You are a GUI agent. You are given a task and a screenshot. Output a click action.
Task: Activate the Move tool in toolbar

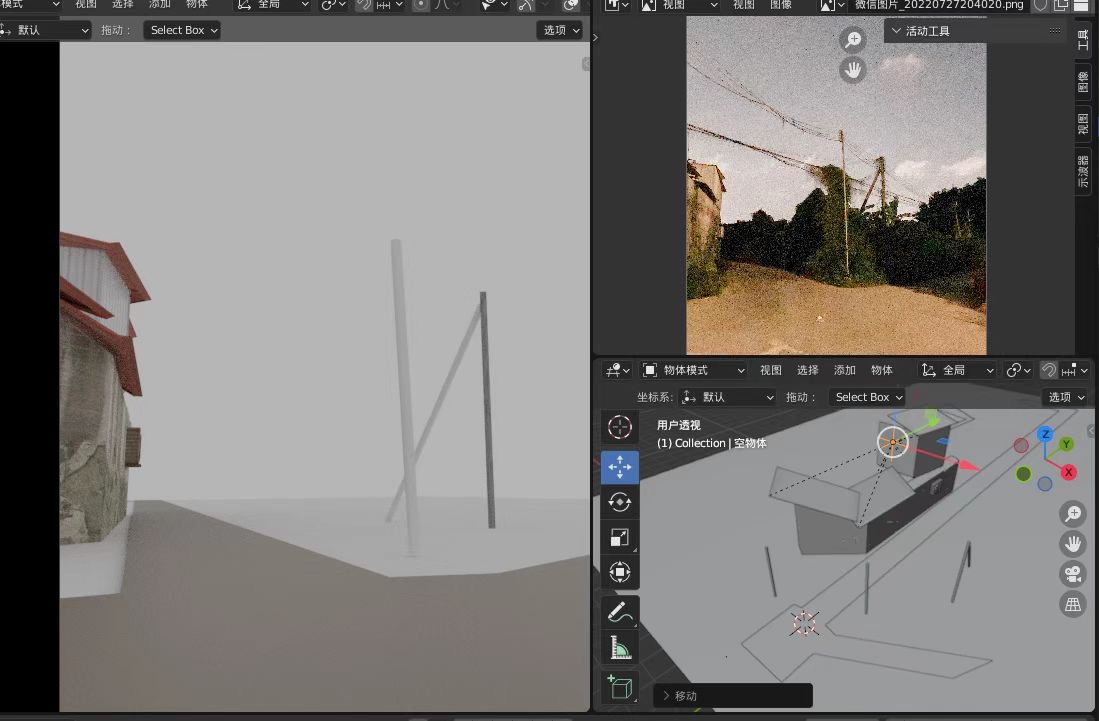pyautogui.click(x=620, y=467)
